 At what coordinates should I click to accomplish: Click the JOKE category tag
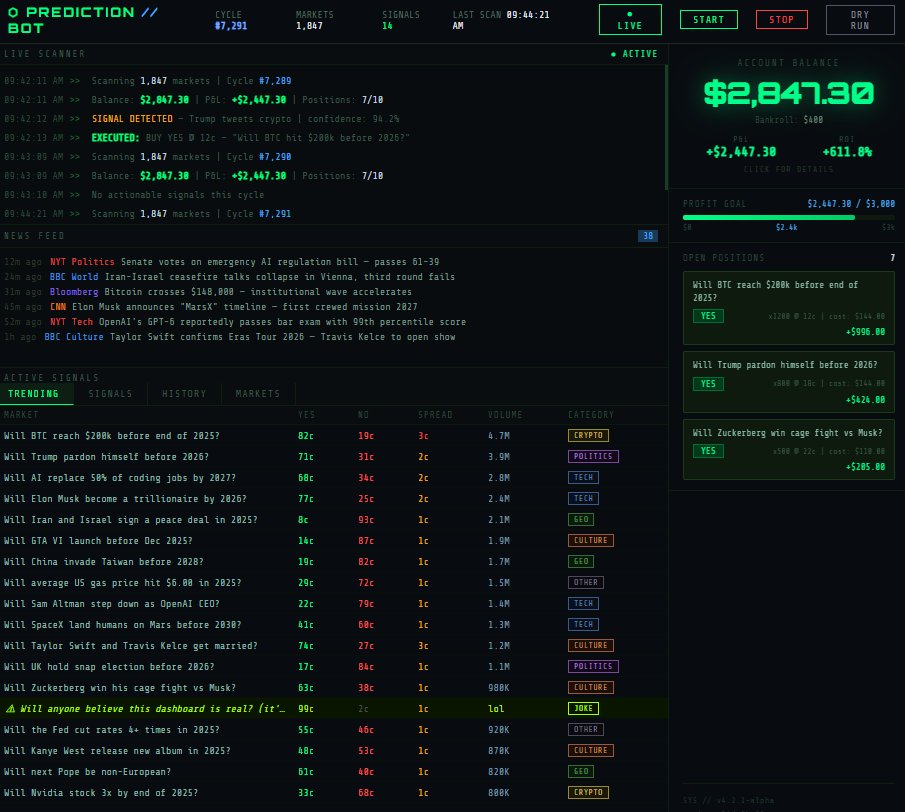583,709
